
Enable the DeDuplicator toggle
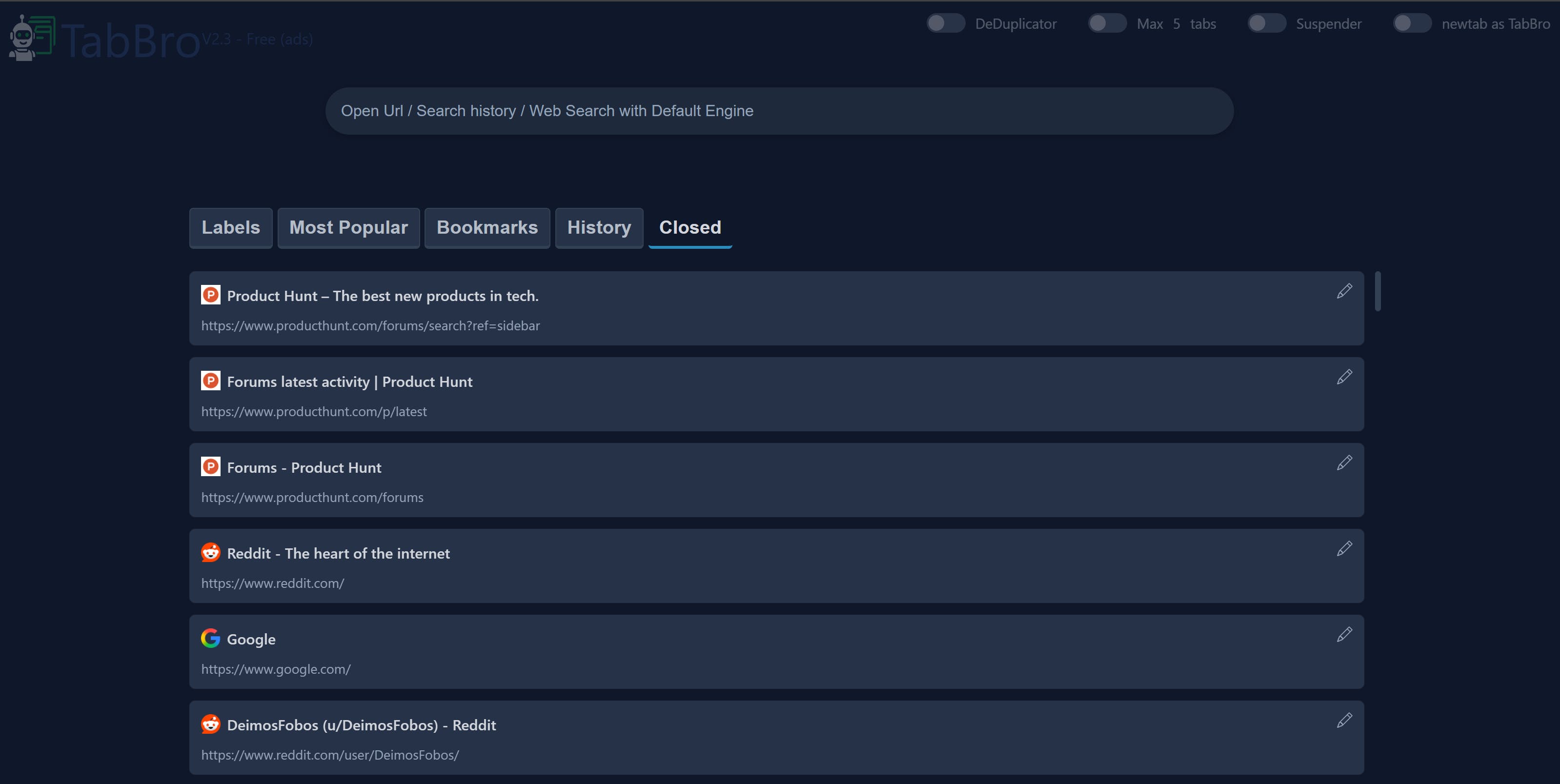(945, 23)
